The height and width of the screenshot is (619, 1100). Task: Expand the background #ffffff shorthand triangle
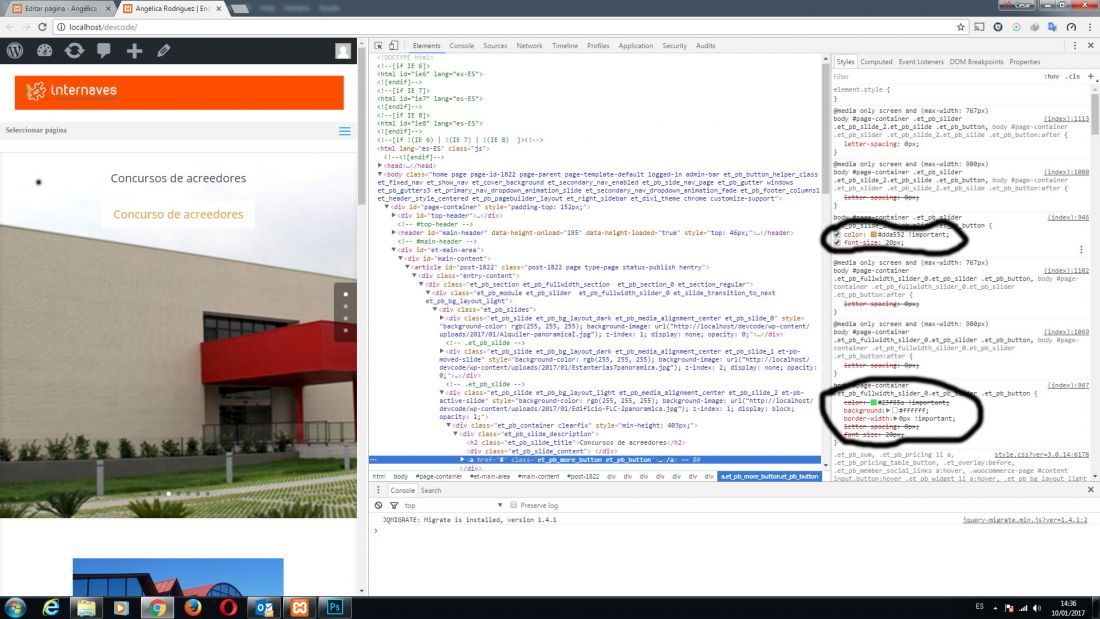[x=888, y=410]
